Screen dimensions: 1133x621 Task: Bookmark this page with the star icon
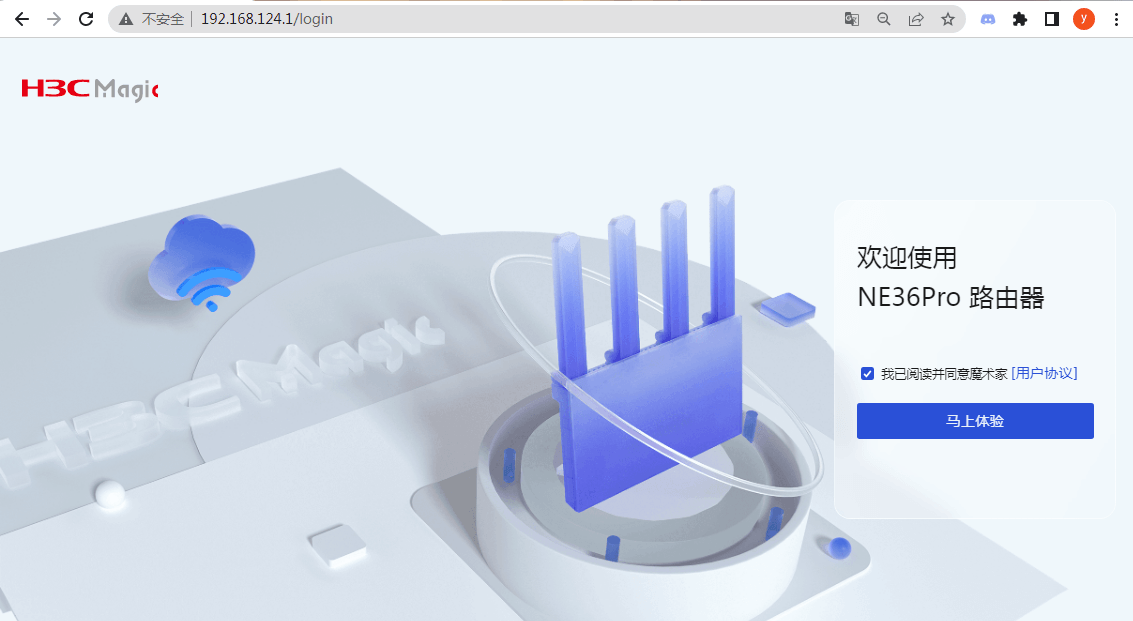(x=948, y=19)
